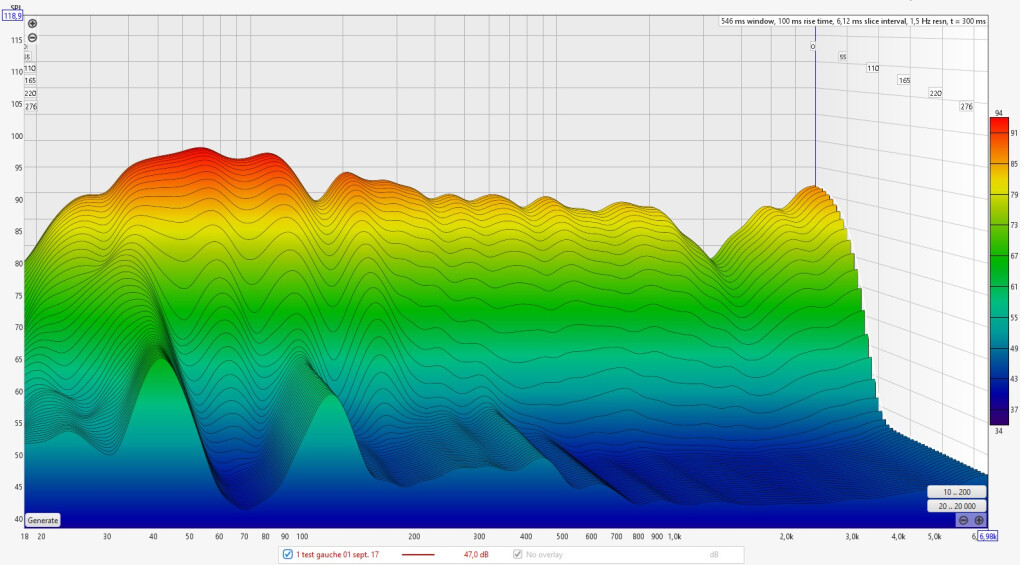The image size is (1020, 565).
Task: Click the '61' color scale value
Action: (1013, 287)
